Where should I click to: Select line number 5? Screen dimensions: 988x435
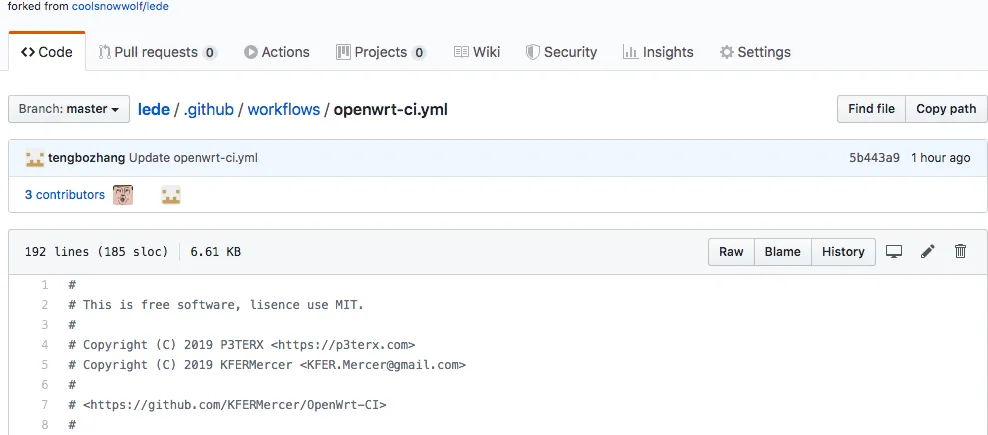point(45,365)
